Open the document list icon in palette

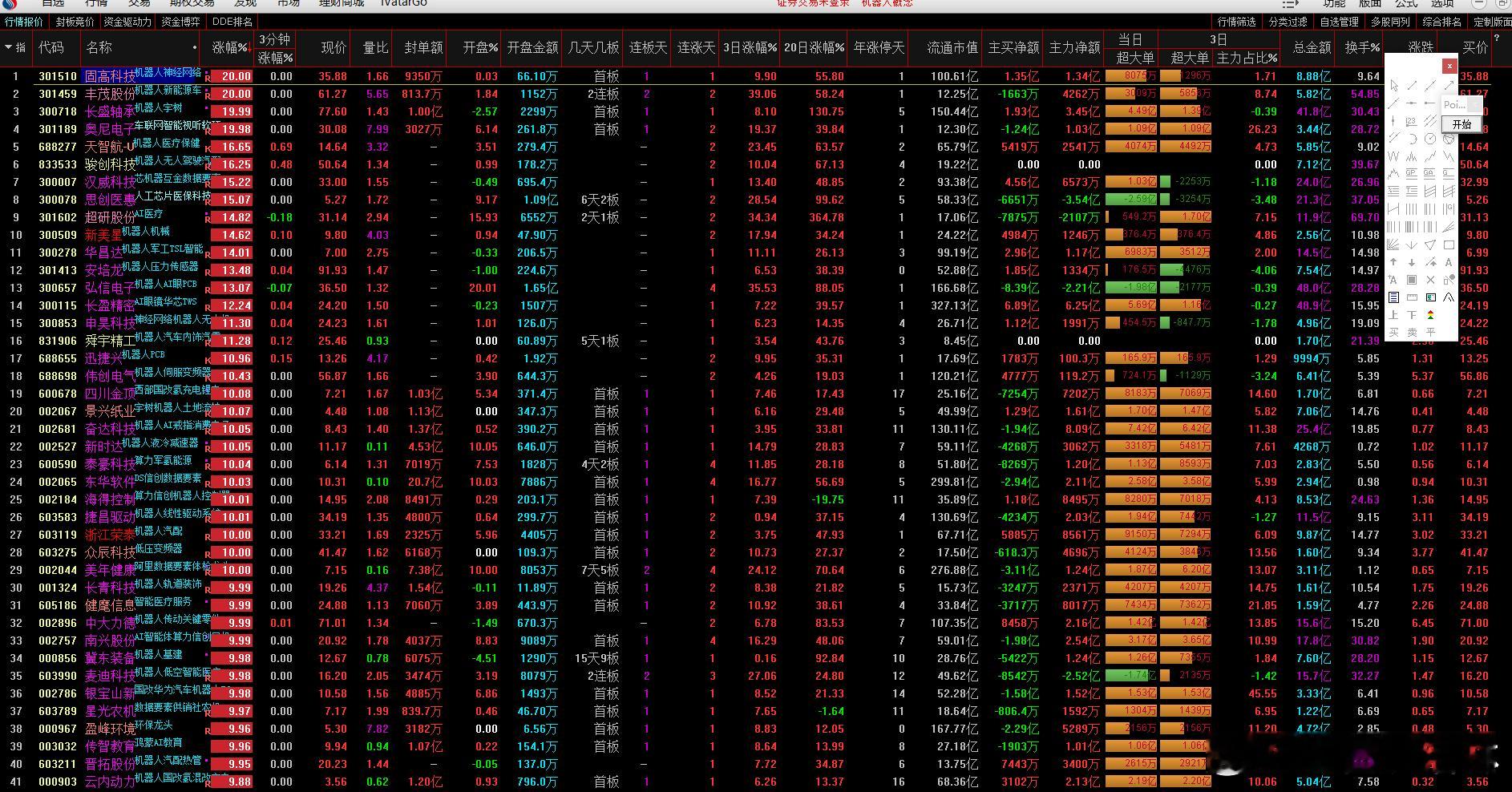point(1394,297)
